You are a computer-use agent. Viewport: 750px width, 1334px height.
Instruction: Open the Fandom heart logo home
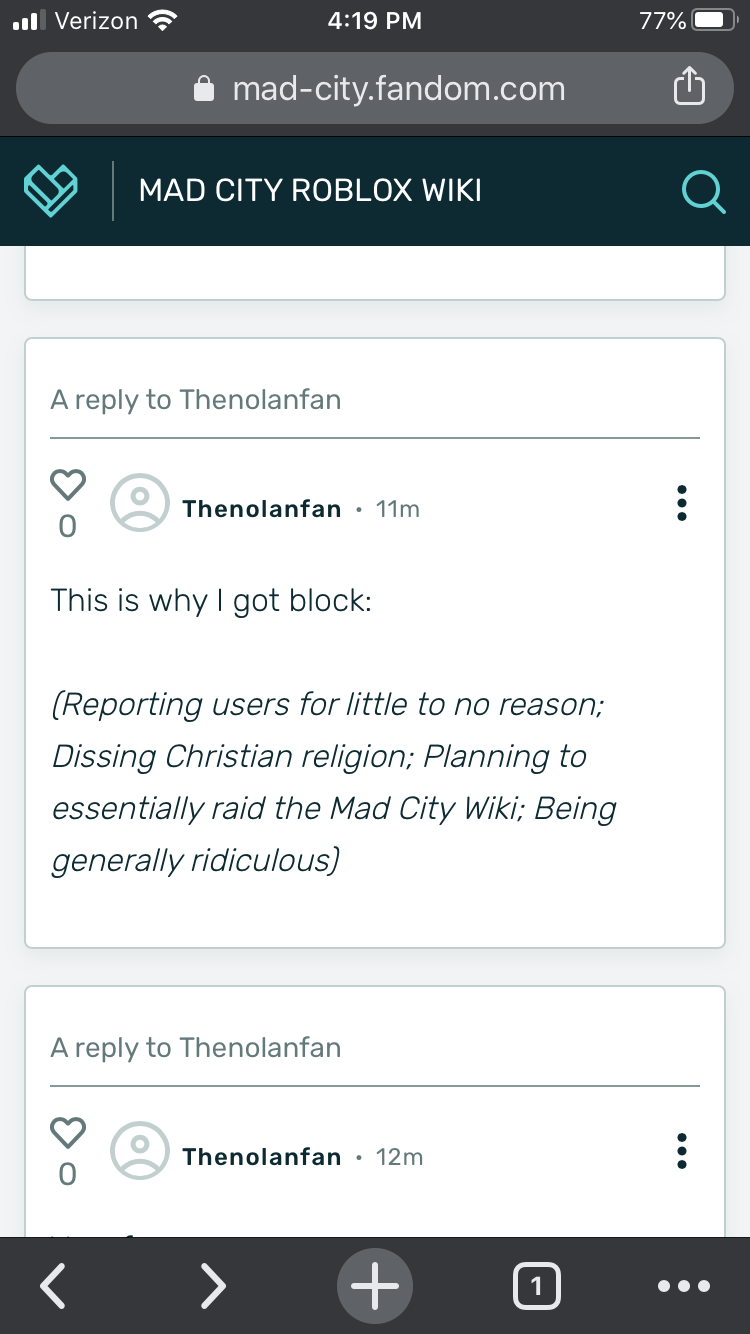click(51, 190)
